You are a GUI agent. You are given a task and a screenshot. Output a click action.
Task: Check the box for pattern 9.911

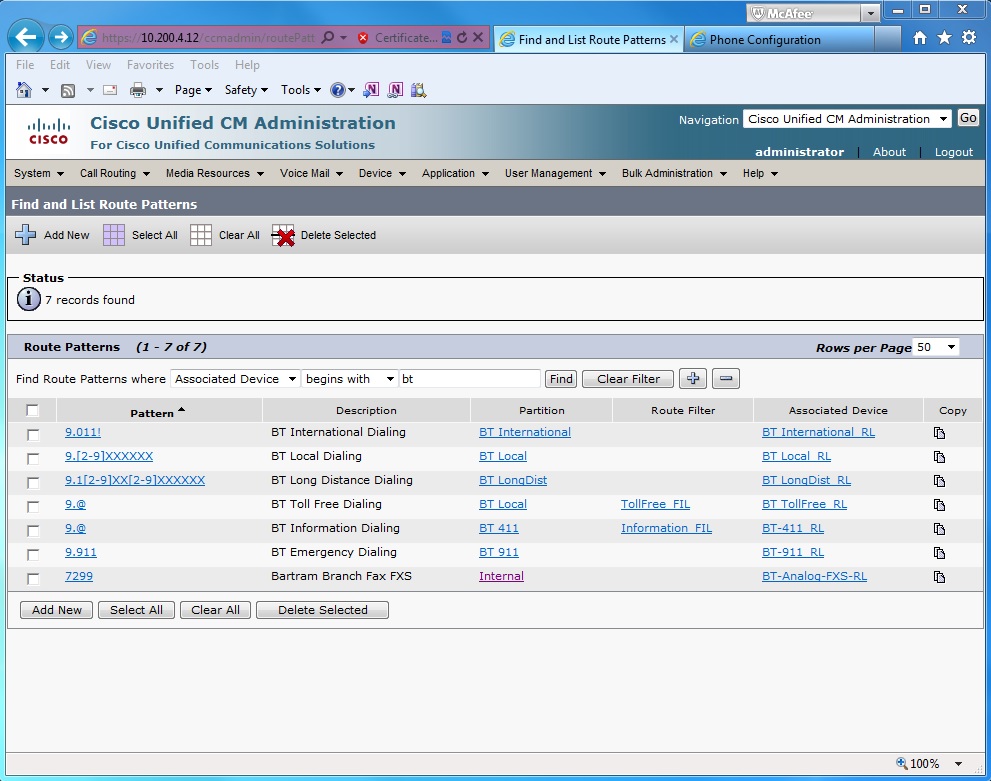point(33,555)
